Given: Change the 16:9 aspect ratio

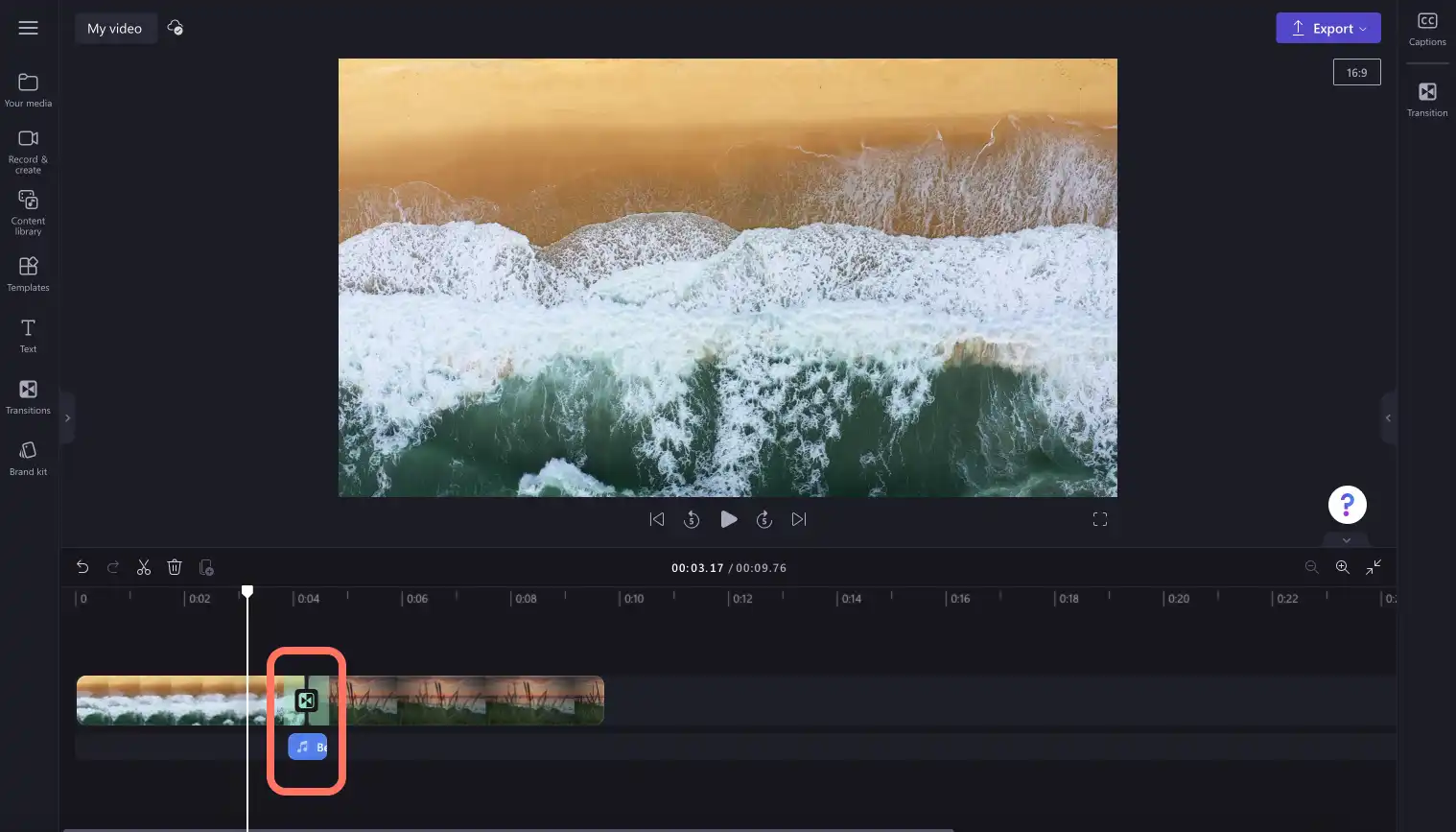Looking at the screenshot, I should coord(1356,72).
